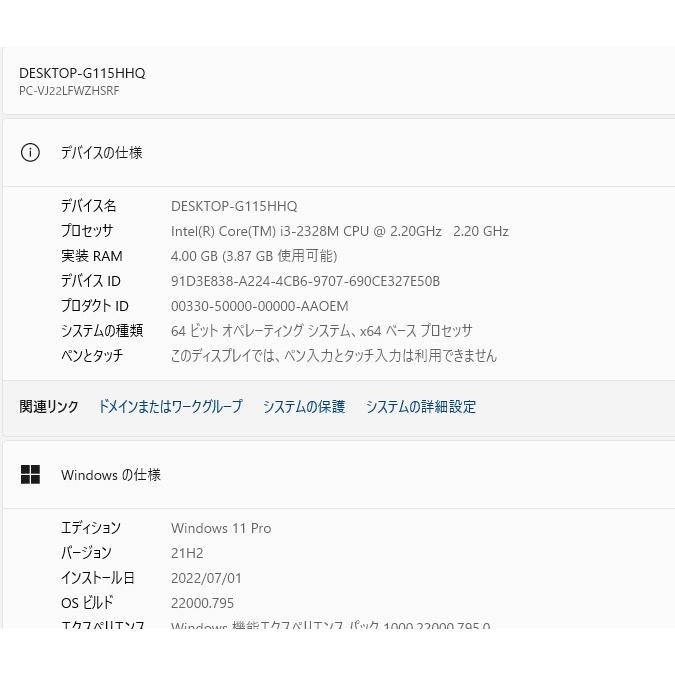675x675 pixels.
Task: Open the システムの保護 link
Action: coord(304,407)
